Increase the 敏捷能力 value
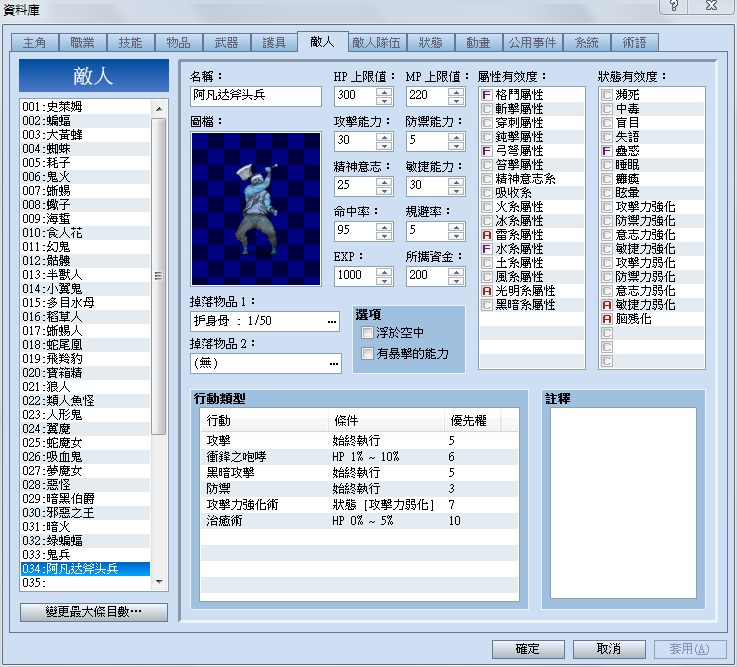737x667 pixels. click(x=456, y=182)
